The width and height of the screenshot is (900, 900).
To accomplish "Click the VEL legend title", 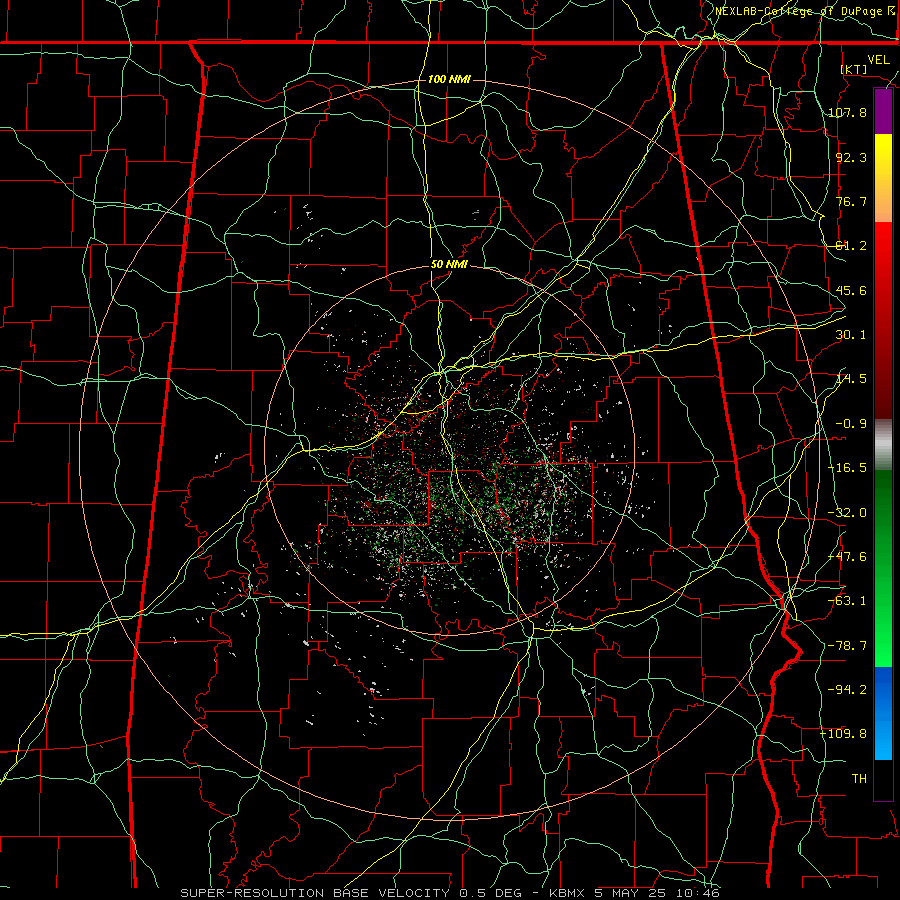I will tap(878, 60).
